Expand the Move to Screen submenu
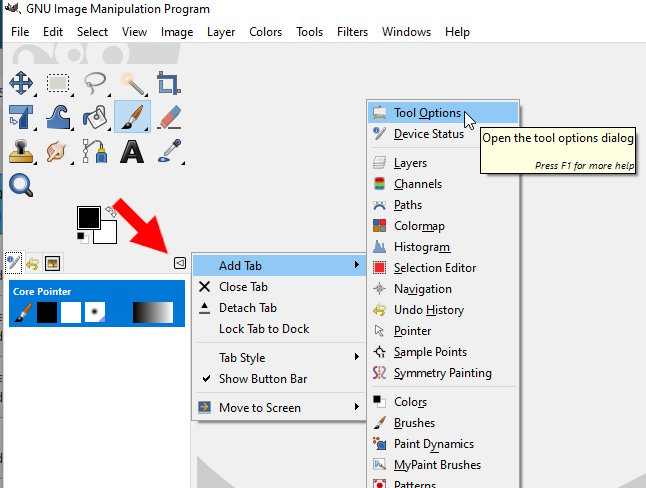The image size is (646, 488). pos(279,407)
